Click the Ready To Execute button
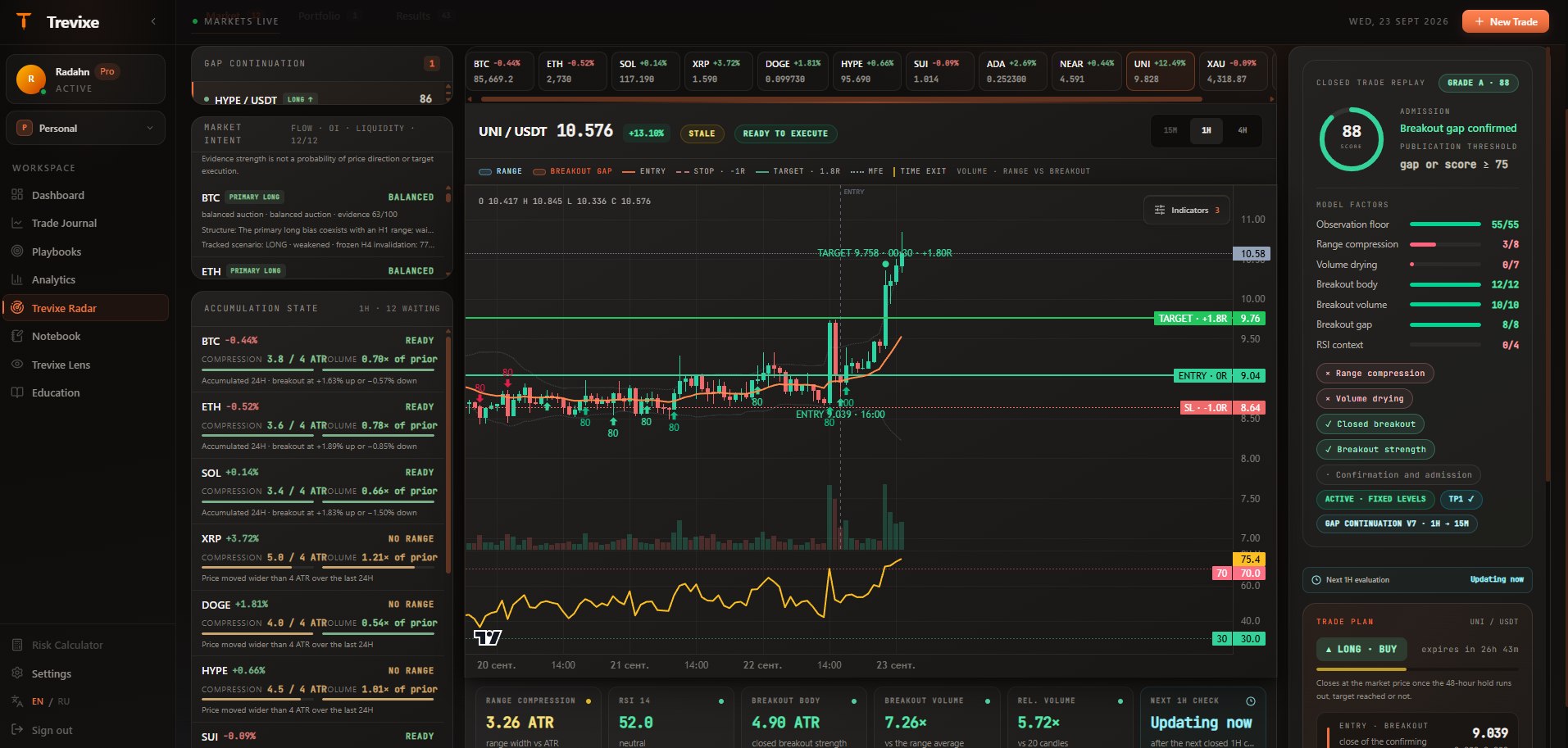Image resolution: width=1568 pixels, height=748 pixels. (x=785, y=134)
